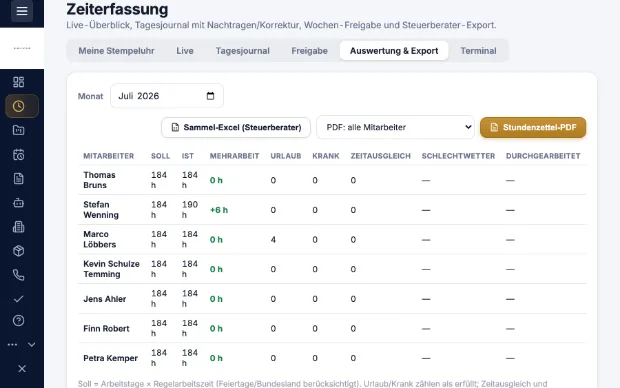Open the robot assistant sidebar icon
620x388 pixels.
coord(19,203)
